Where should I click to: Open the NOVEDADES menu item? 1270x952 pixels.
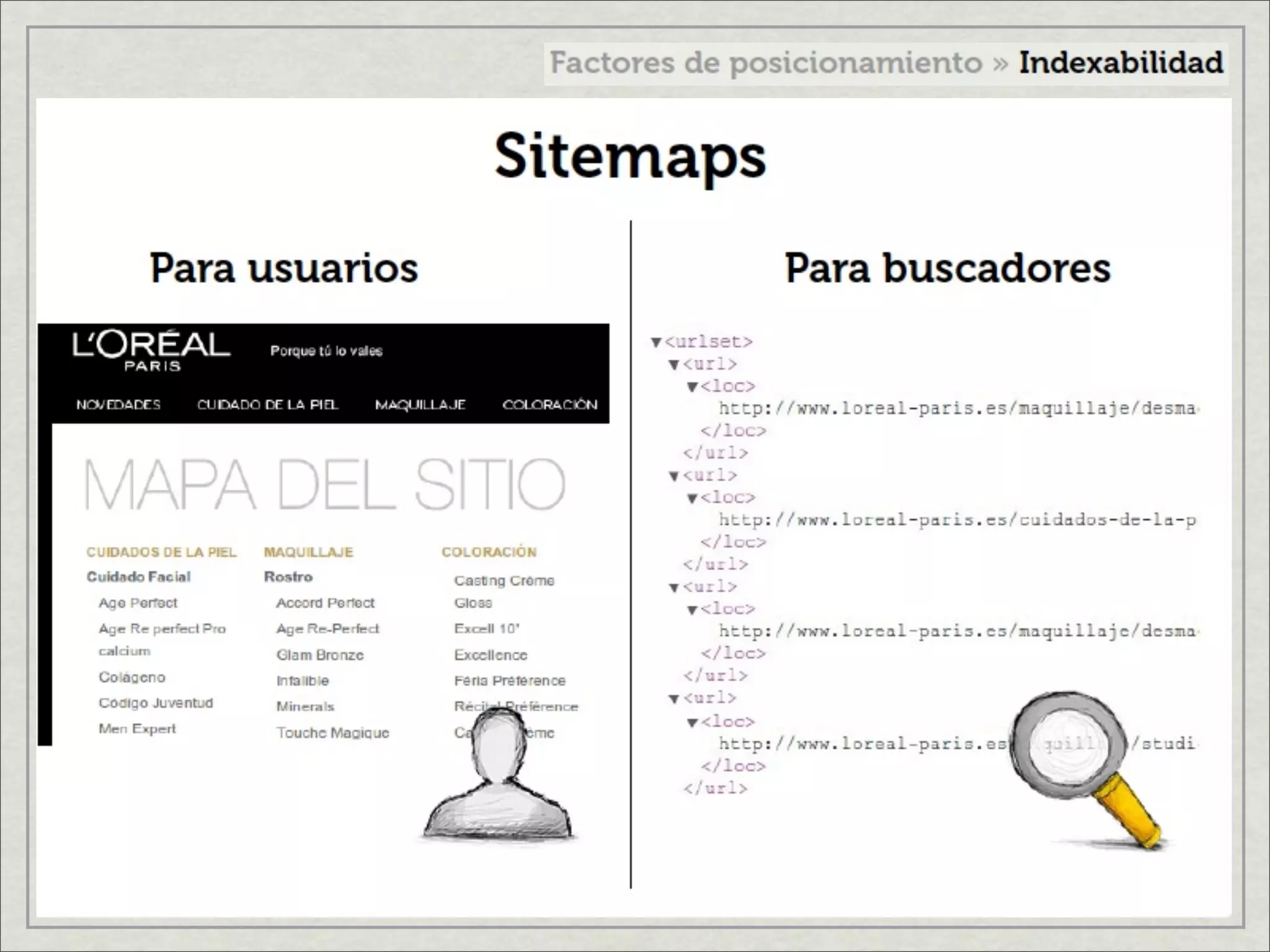(118, 405)
